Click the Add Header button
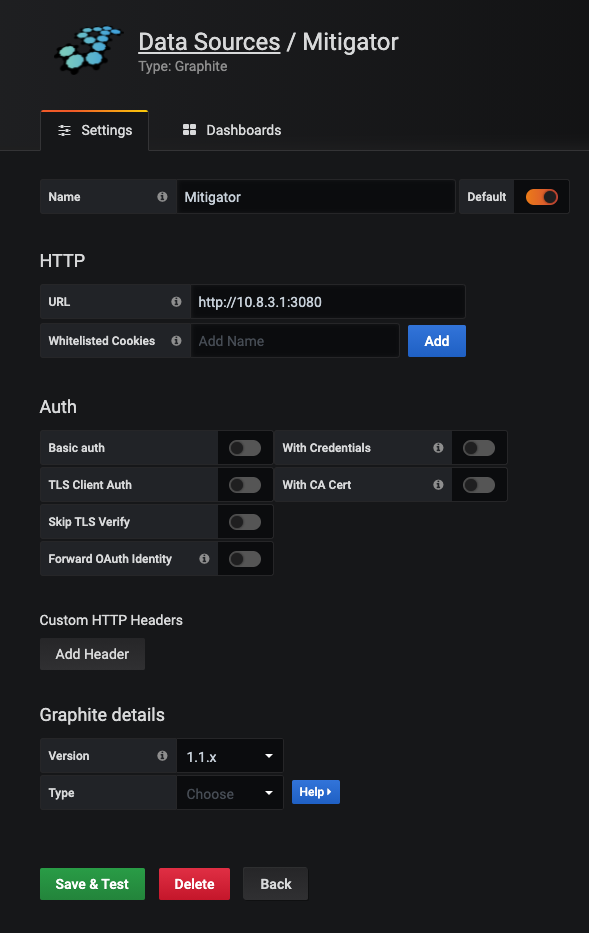 (x=92, y=654)
